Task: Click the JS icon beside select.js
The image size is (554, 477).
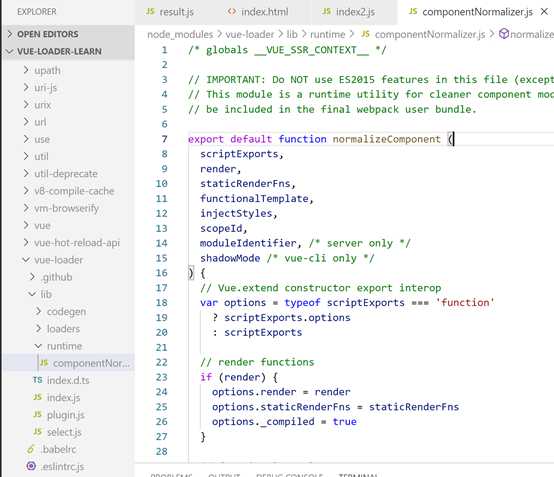Action: (x=38, y=431)
